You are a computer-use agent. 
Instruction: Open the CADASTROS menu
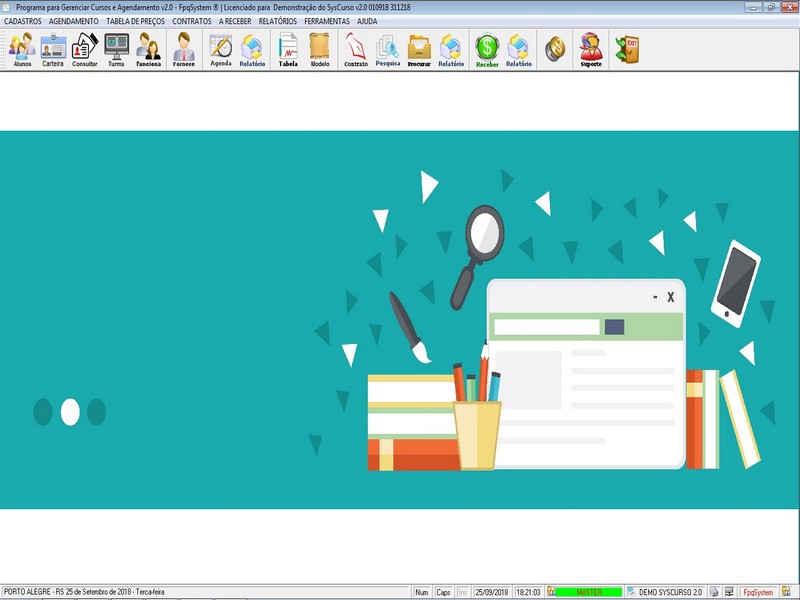coord(23,21)
